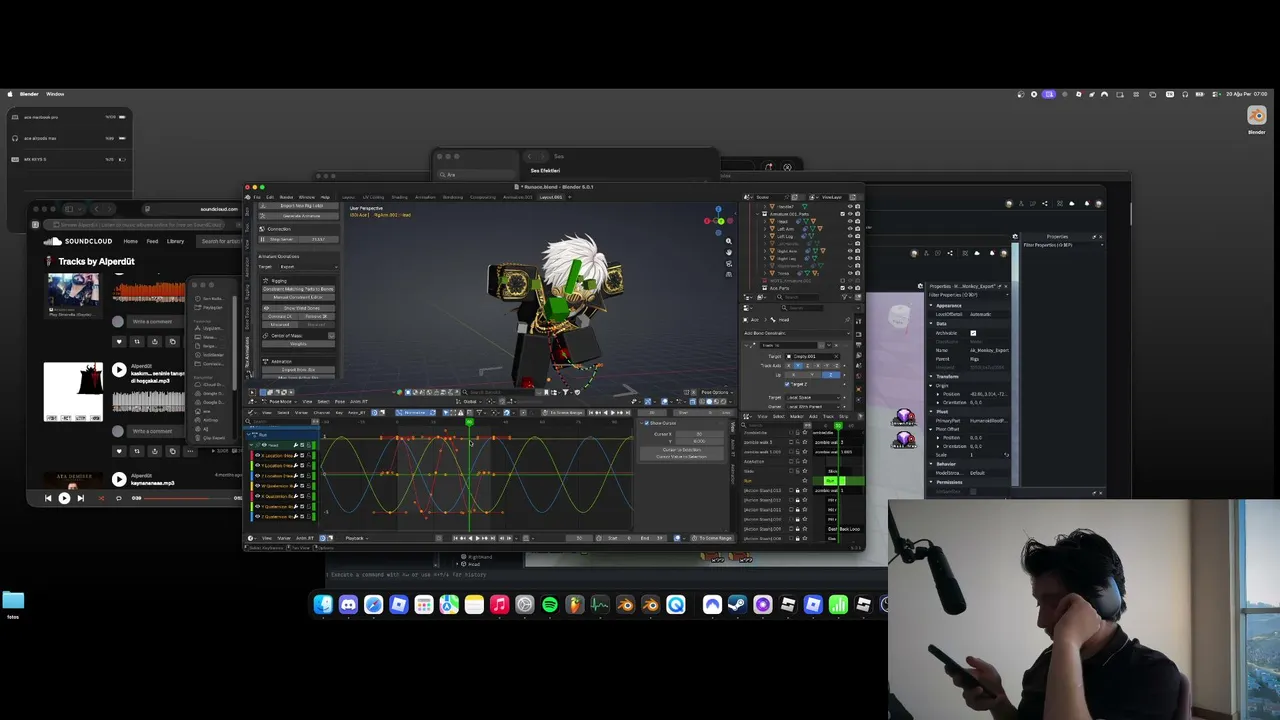Open Blender's File menu
Viewport: 1280px width, 720px height.
(257, 197)
